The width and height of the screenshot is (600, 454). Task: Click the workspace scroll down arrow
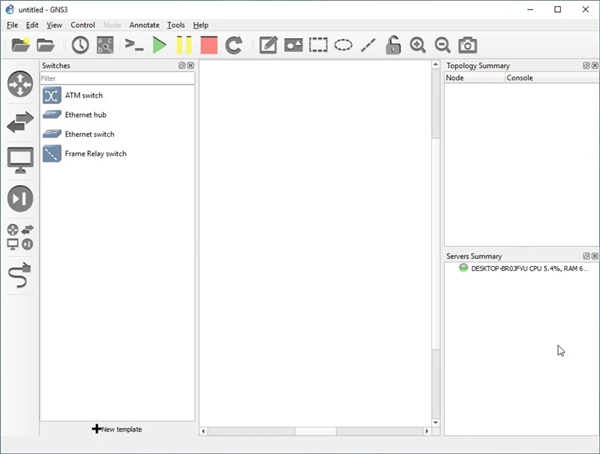click(435, 422)
